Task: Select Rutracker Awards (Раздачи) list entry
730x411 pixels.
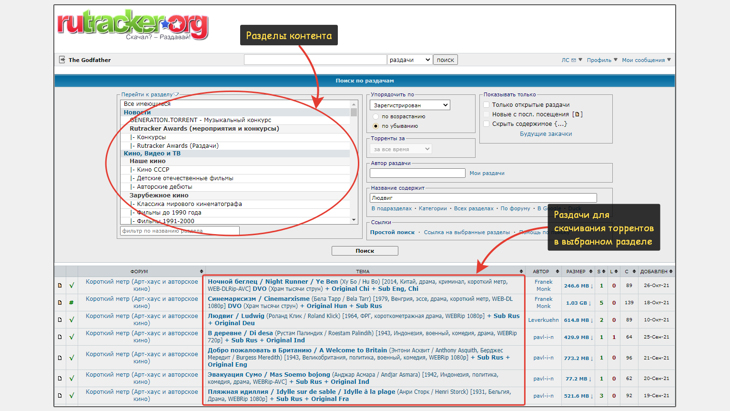Action: (235, 146)
